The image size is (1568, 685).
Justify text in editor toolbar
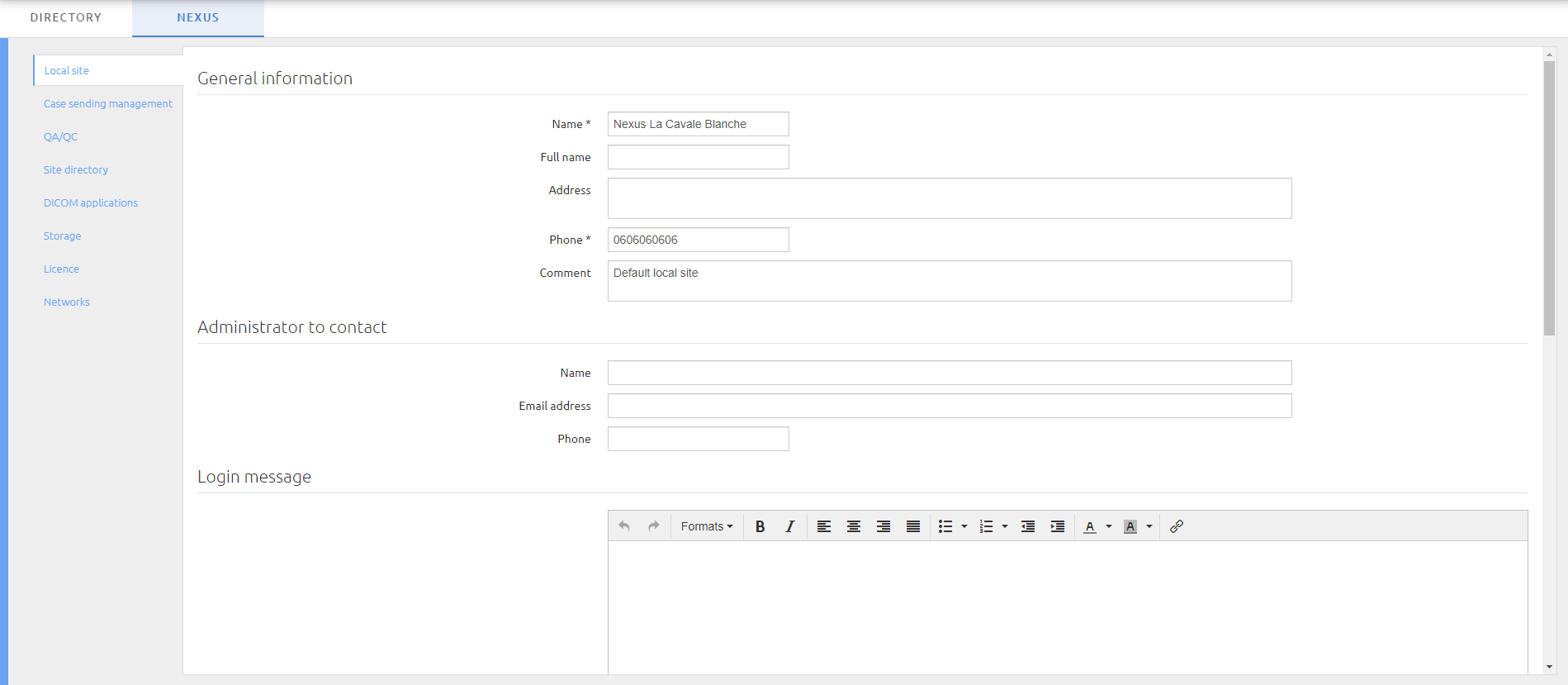click(x=913, y=526)
